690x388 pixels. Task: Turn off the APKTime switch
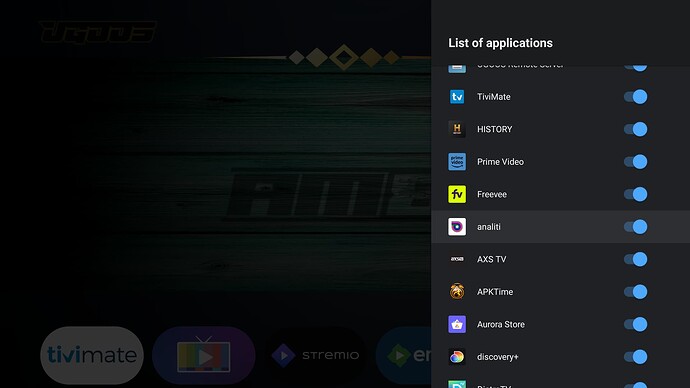click(635, 292)
